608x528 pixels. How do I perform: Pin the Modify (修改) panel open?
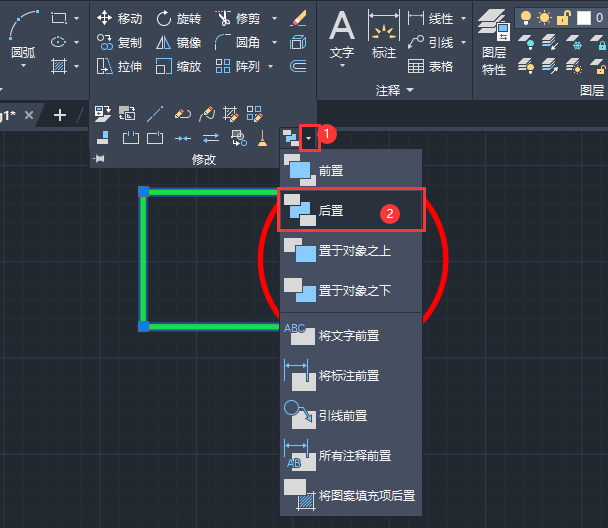point(99,159)
